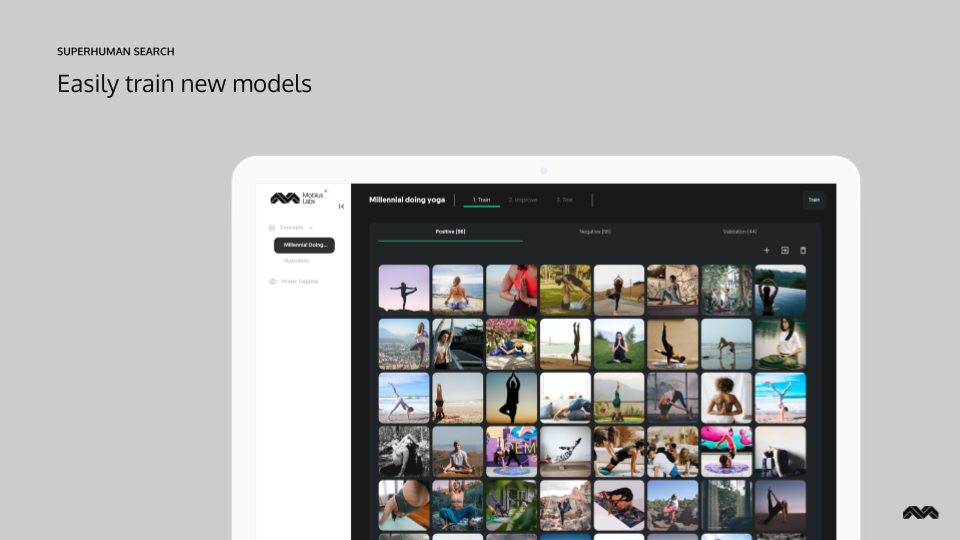Open the Image Tagging section

[299, 282]
